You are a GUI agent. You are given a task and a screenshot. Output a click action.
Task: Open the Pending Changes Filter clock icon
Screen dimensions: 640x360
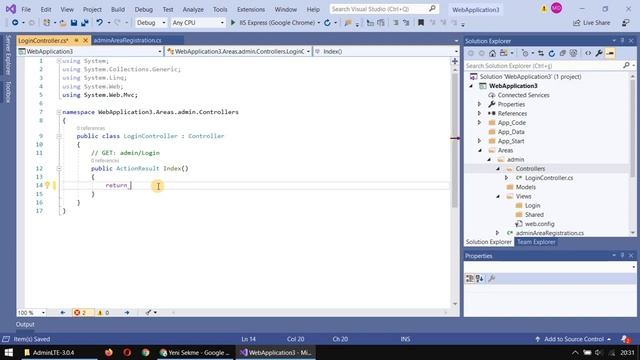coord(525,53)
